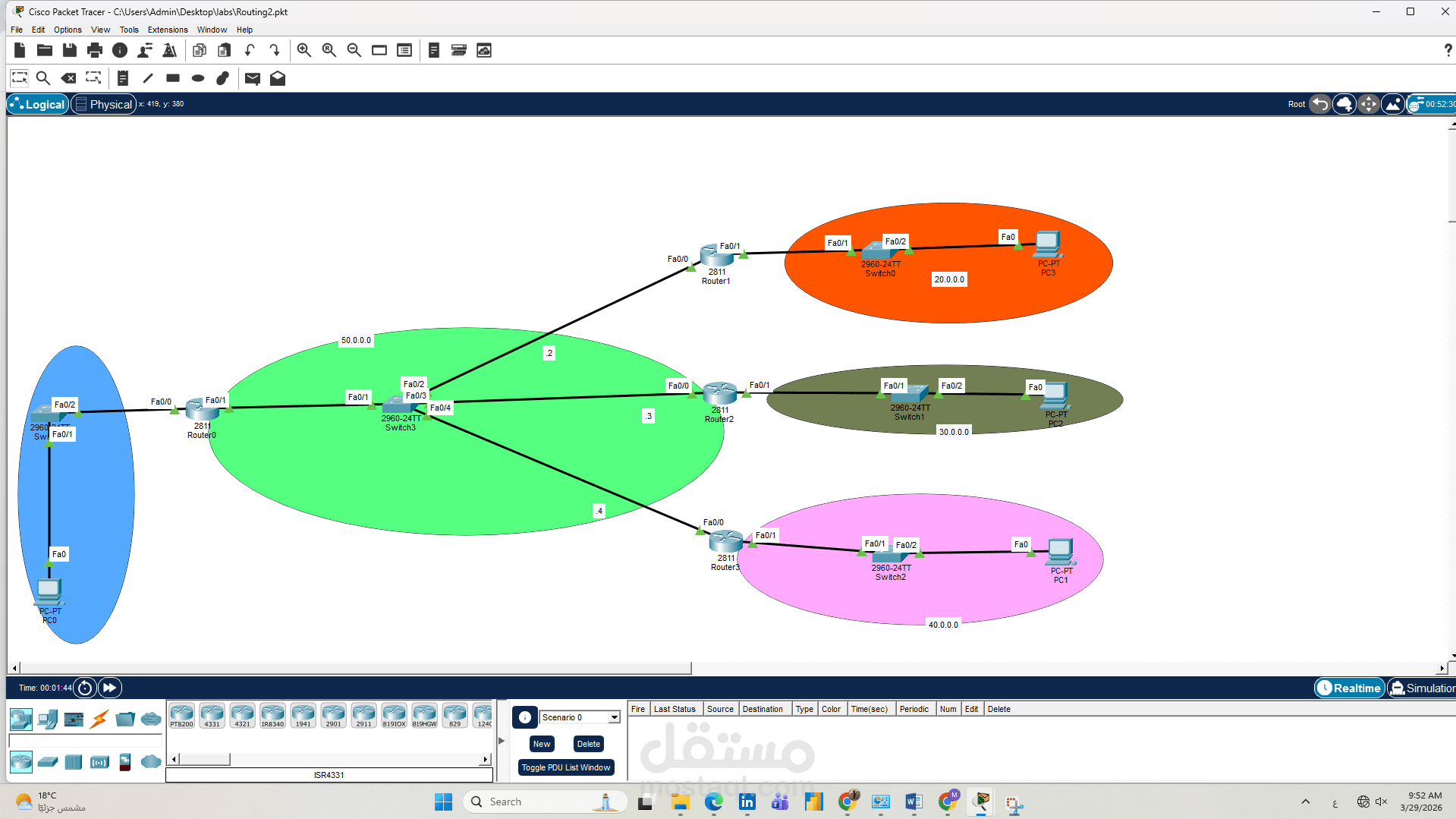
Task: Select the Place Note tool
Action: [x=122, y=77]
